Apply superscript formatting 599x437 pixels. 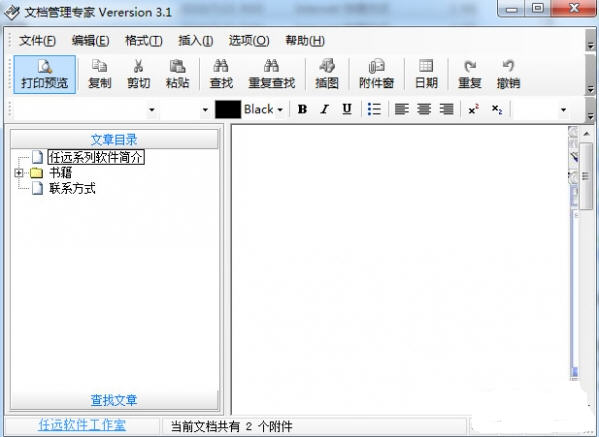point(473,109)
